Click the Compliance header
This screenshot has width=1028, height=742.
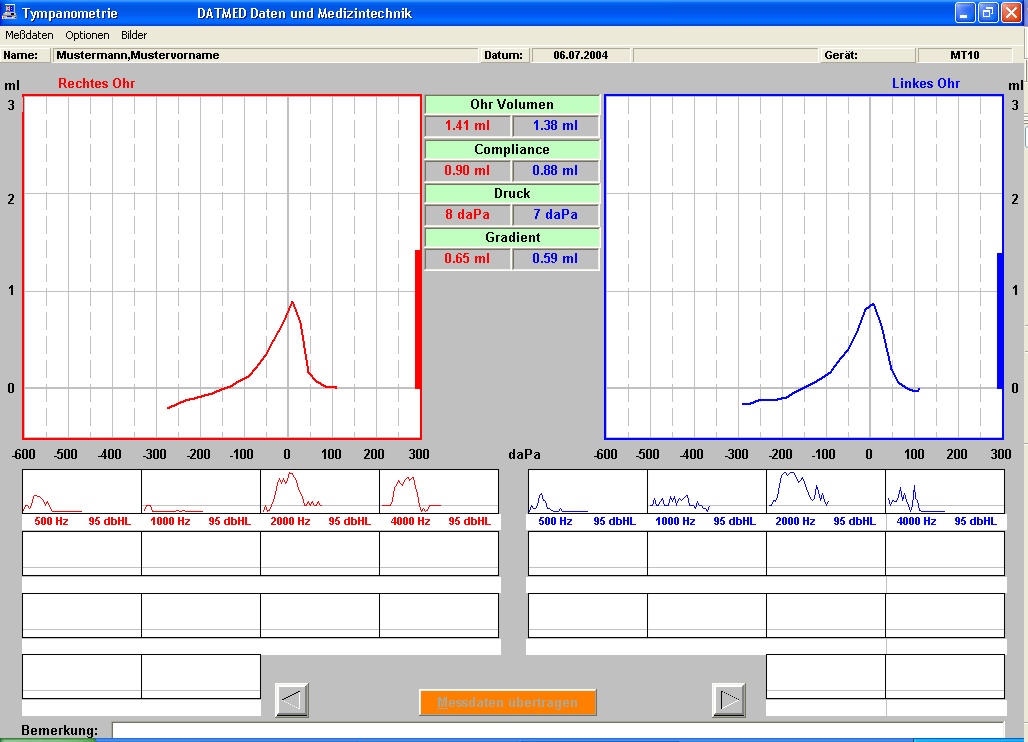tap(512, 149)
